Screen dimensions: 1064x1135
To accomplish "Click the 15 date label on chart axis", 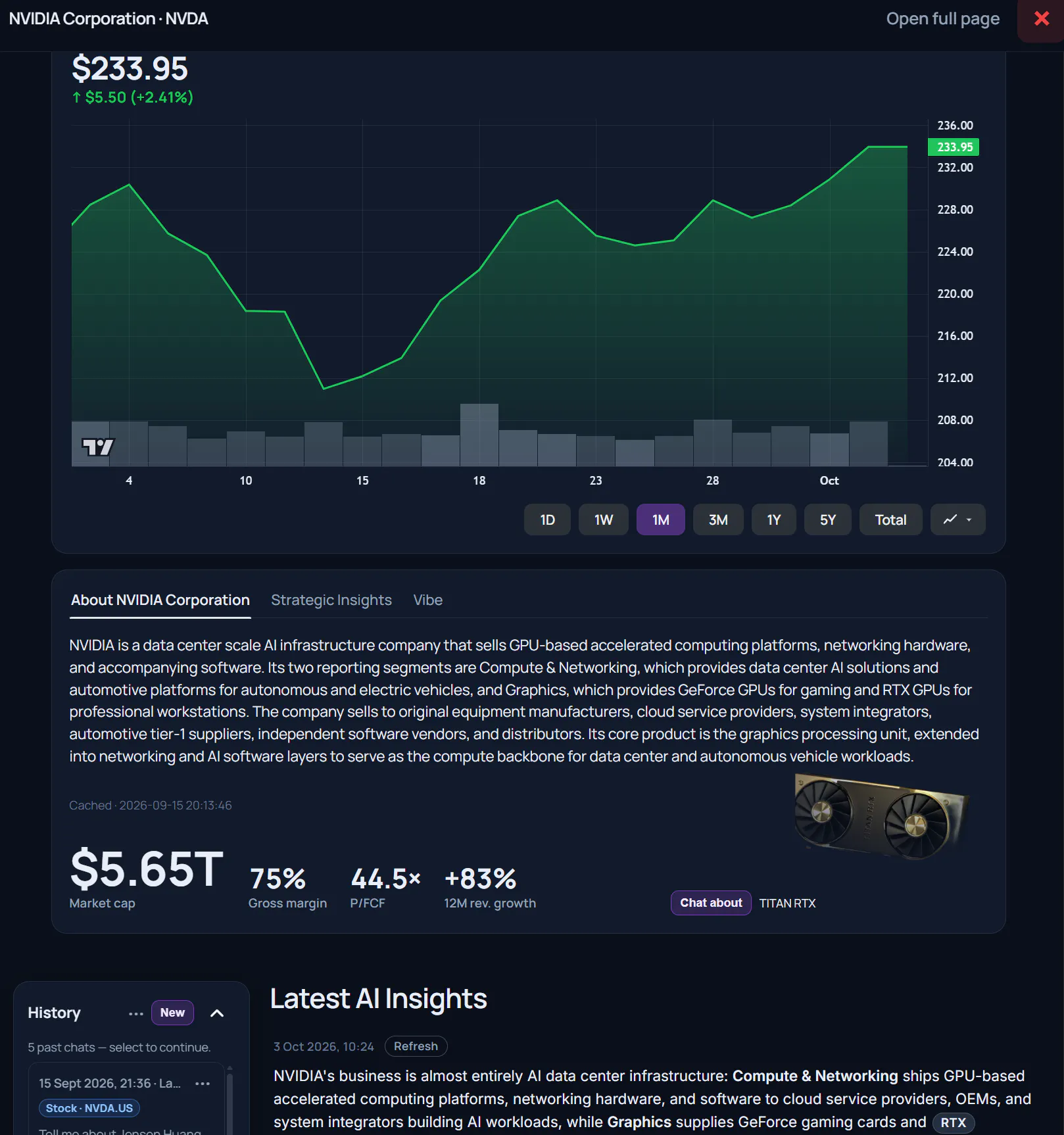I will click(x=362, y=481).
